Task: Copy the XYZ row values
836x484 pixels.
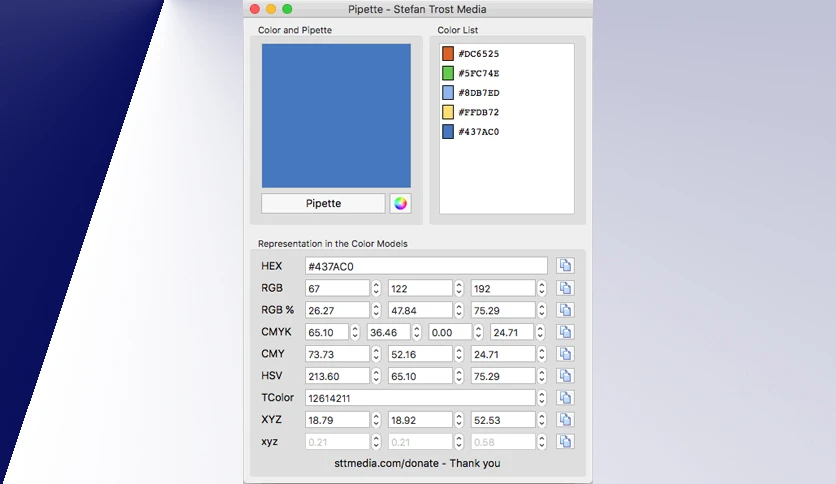Action: (565, 419)
